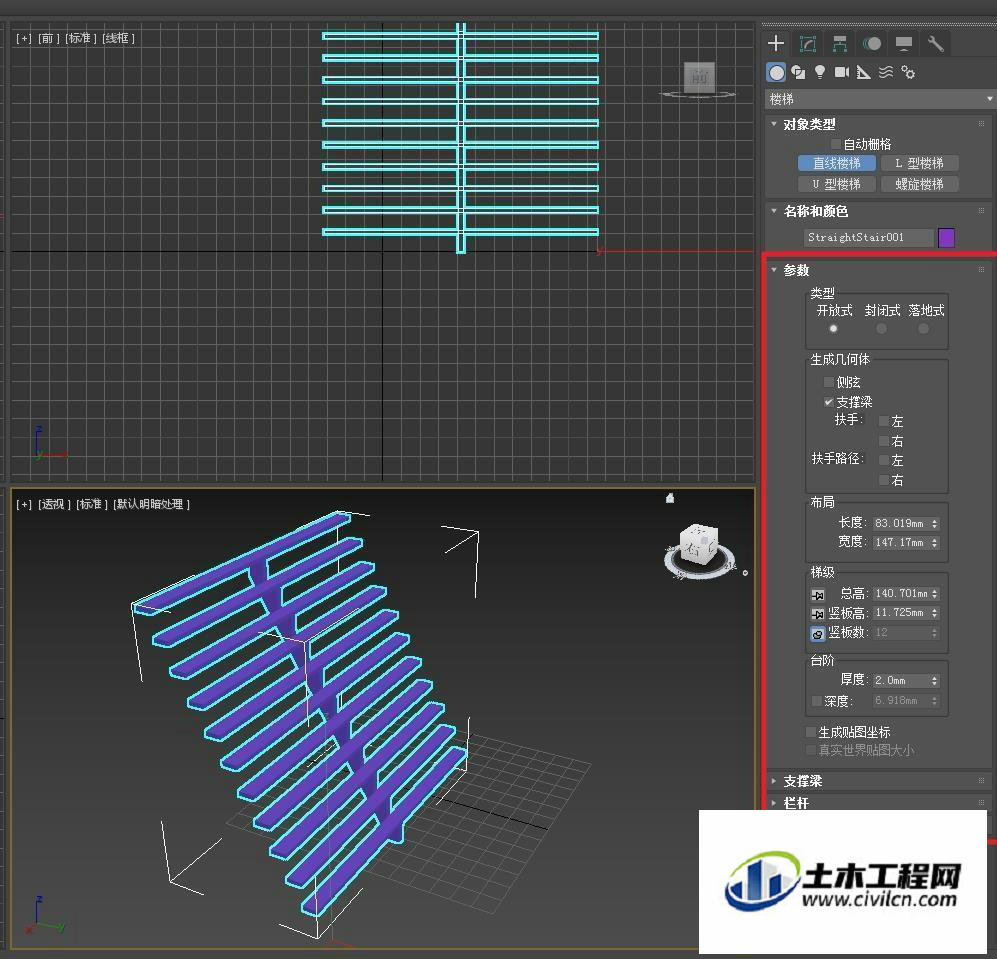Click the 竖板高 spinner arrows
Image resolution: width=997 pixels, height=959 pixels.
pos(935,612)
